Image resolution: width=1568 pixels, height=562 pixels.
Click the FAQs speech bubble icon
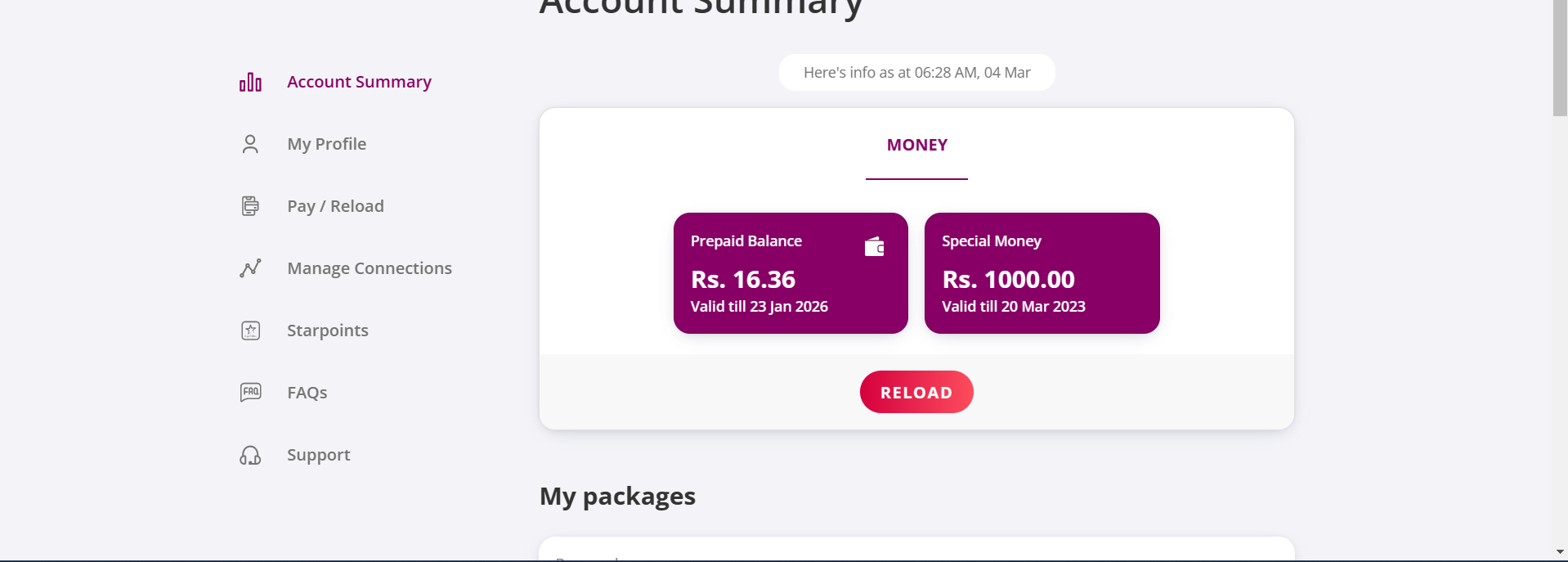pyautogui.click(x=250, y=393)
